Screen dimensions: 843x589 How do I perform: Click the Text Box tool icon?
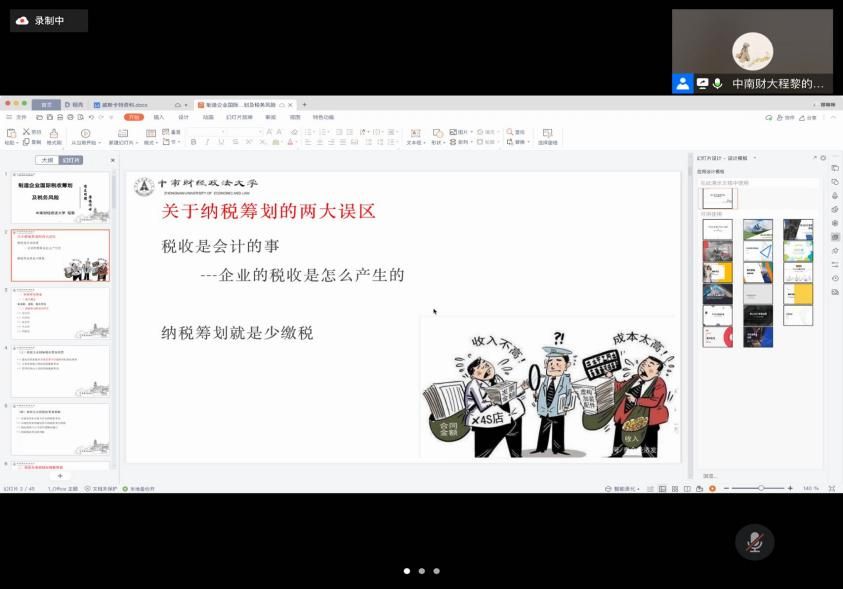pos(413,133)
